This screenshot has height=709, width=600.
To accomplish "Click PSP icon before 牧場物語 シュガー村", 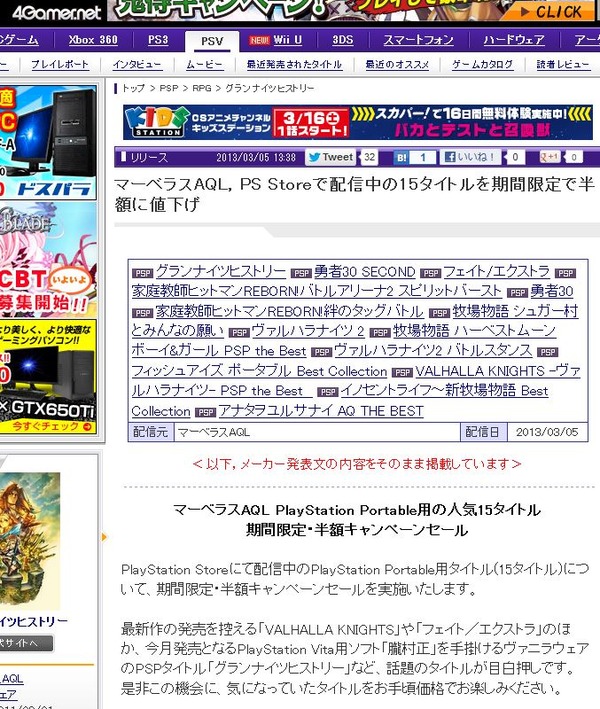I will 439,313.
